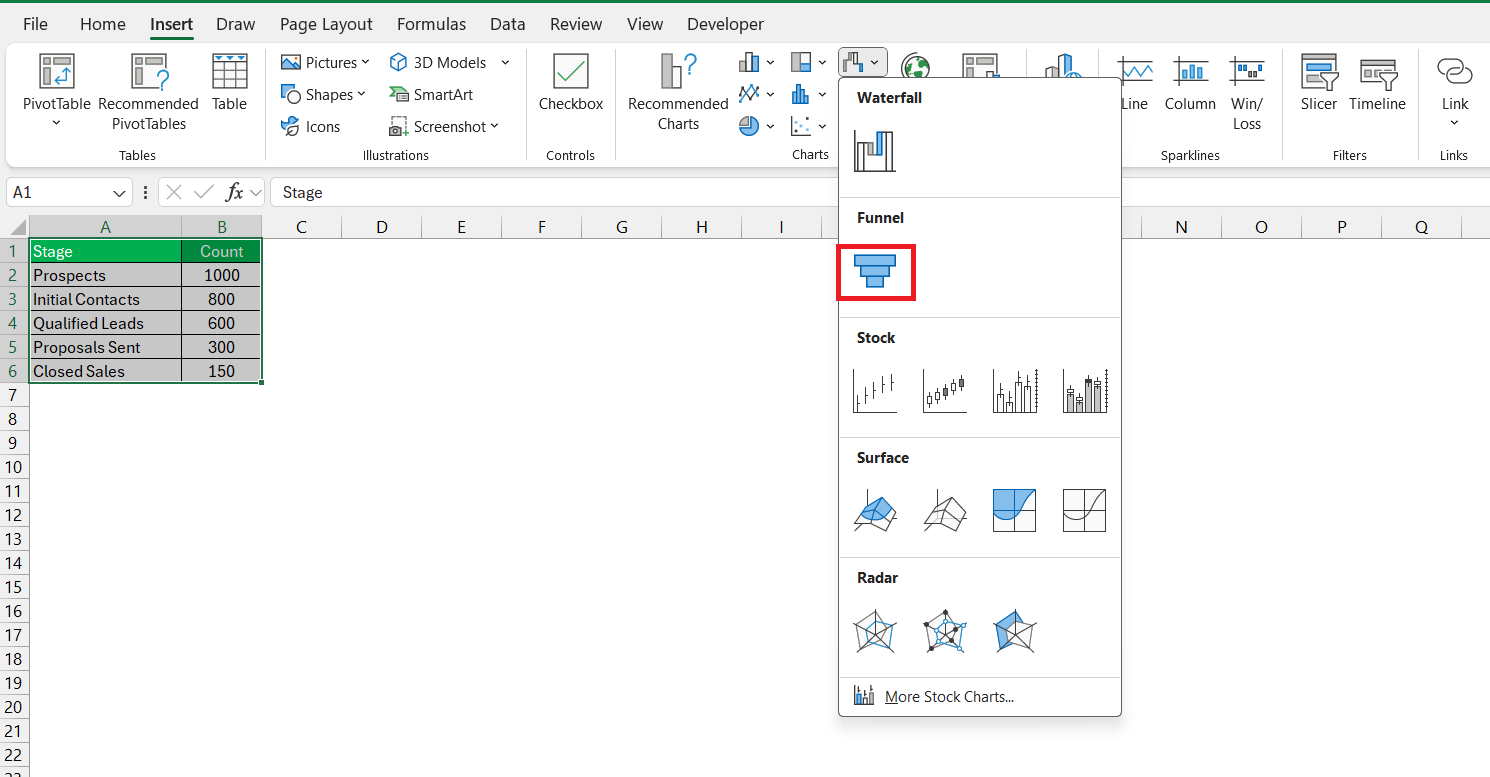
Task: Insert the 3-D Surface chart
Action: tap(874, 511)
